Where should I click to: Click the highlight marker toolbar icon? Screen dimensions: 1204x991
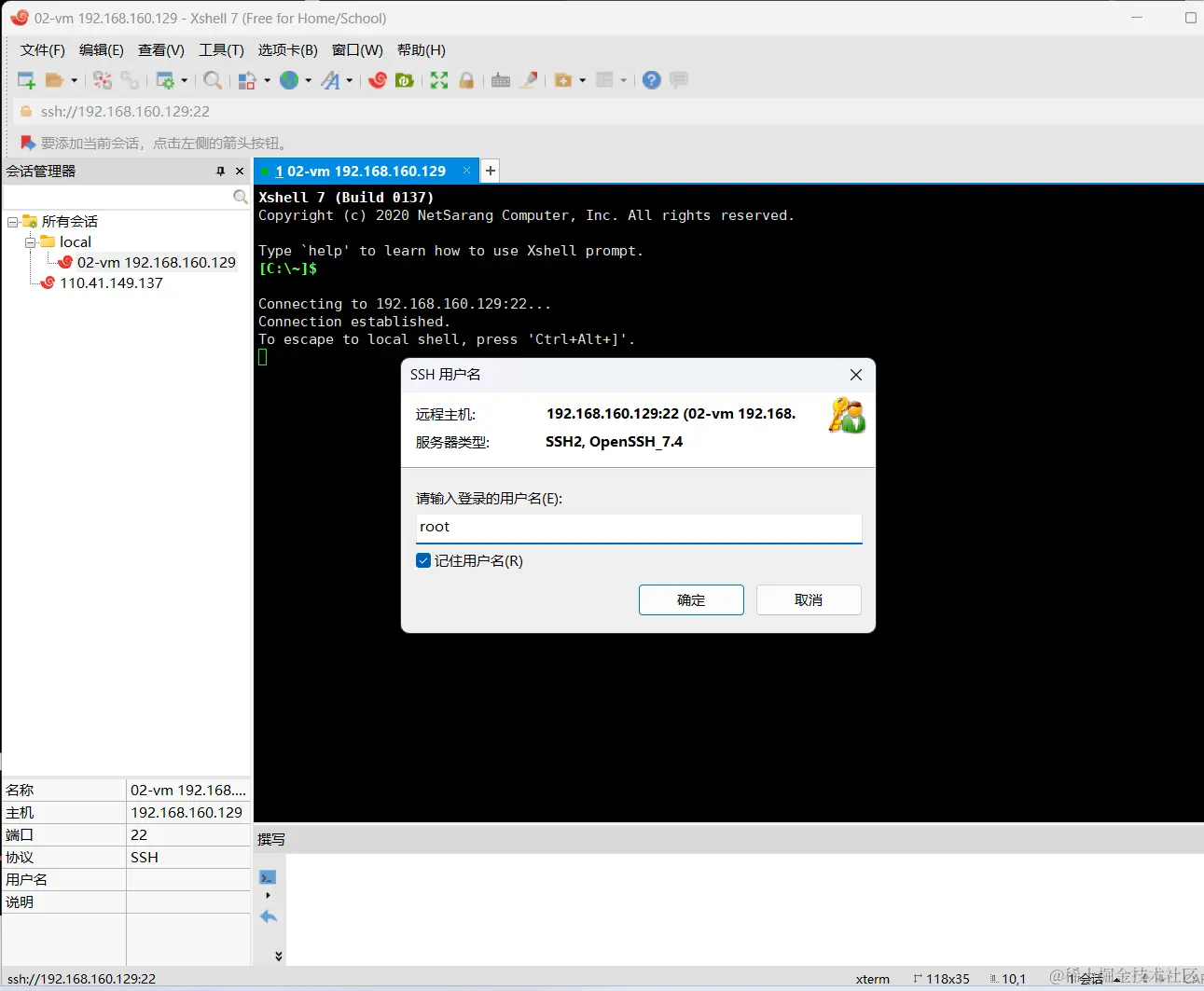click(529, 80)
